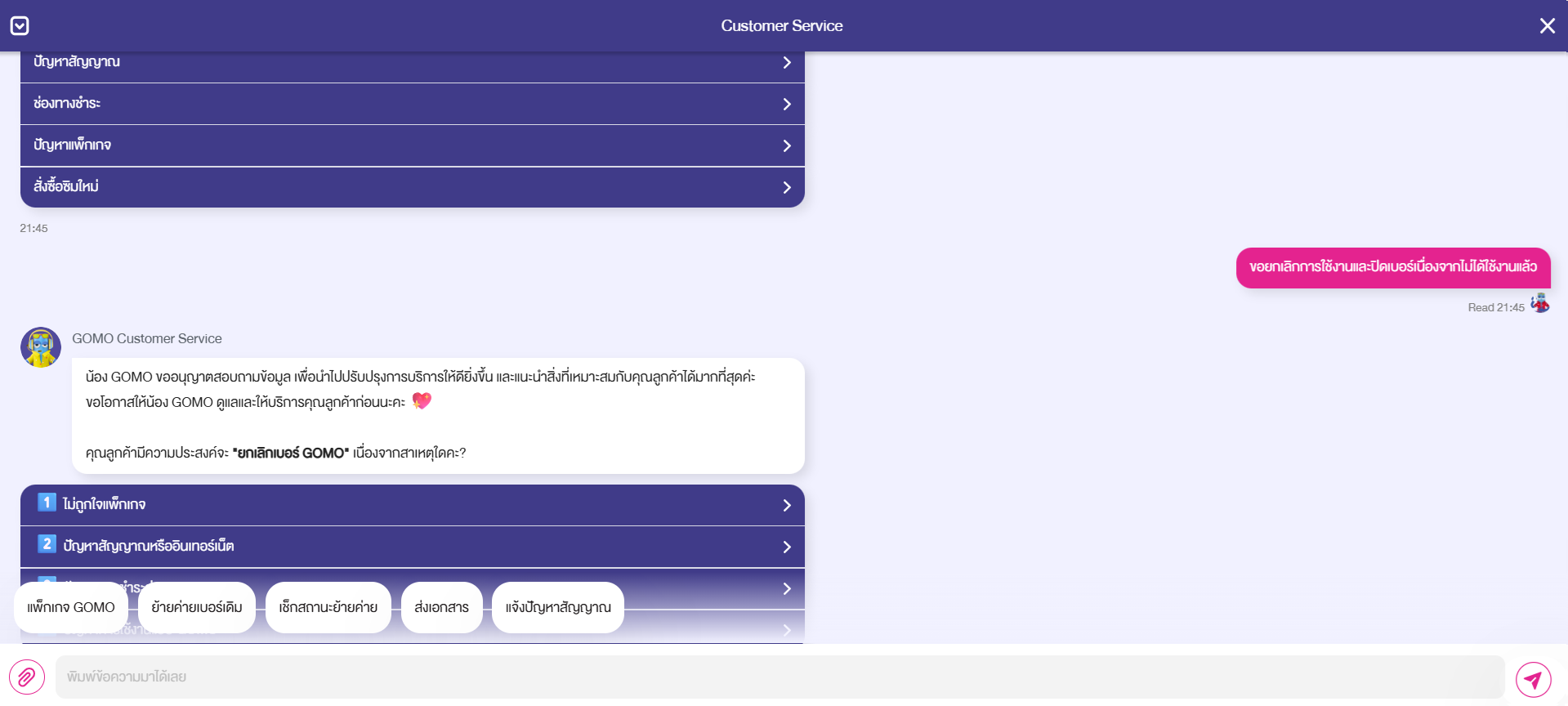This screenshot has width=1568, height=706.
Task: Click chevron on ไม่ถูกใจแพ็กเกจ row
Action: click(787, 505)
